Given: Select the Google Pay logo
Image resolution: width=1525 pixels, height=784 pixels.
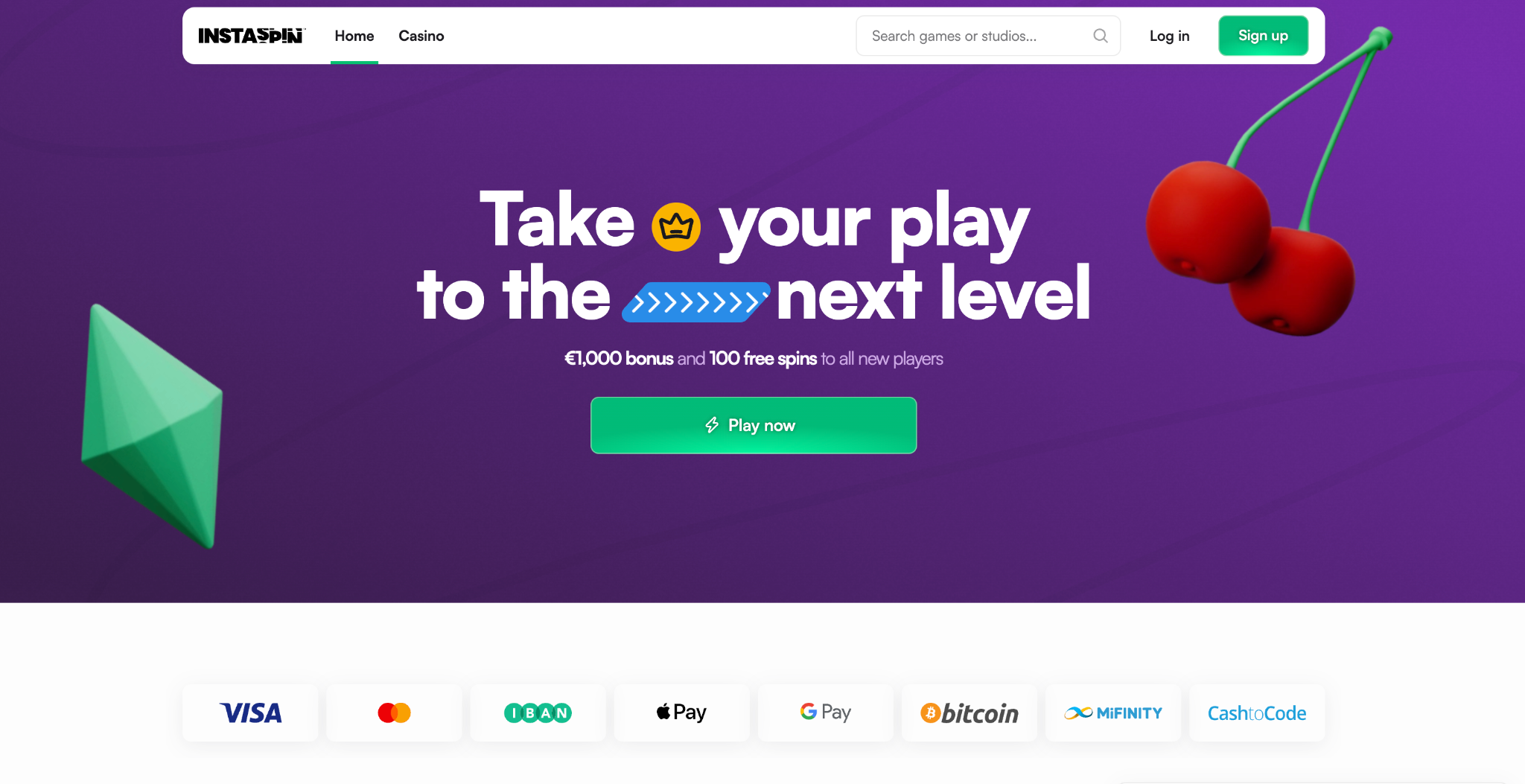Looking at the screenshot, I should pyautogui.click(x=825, y=713).
